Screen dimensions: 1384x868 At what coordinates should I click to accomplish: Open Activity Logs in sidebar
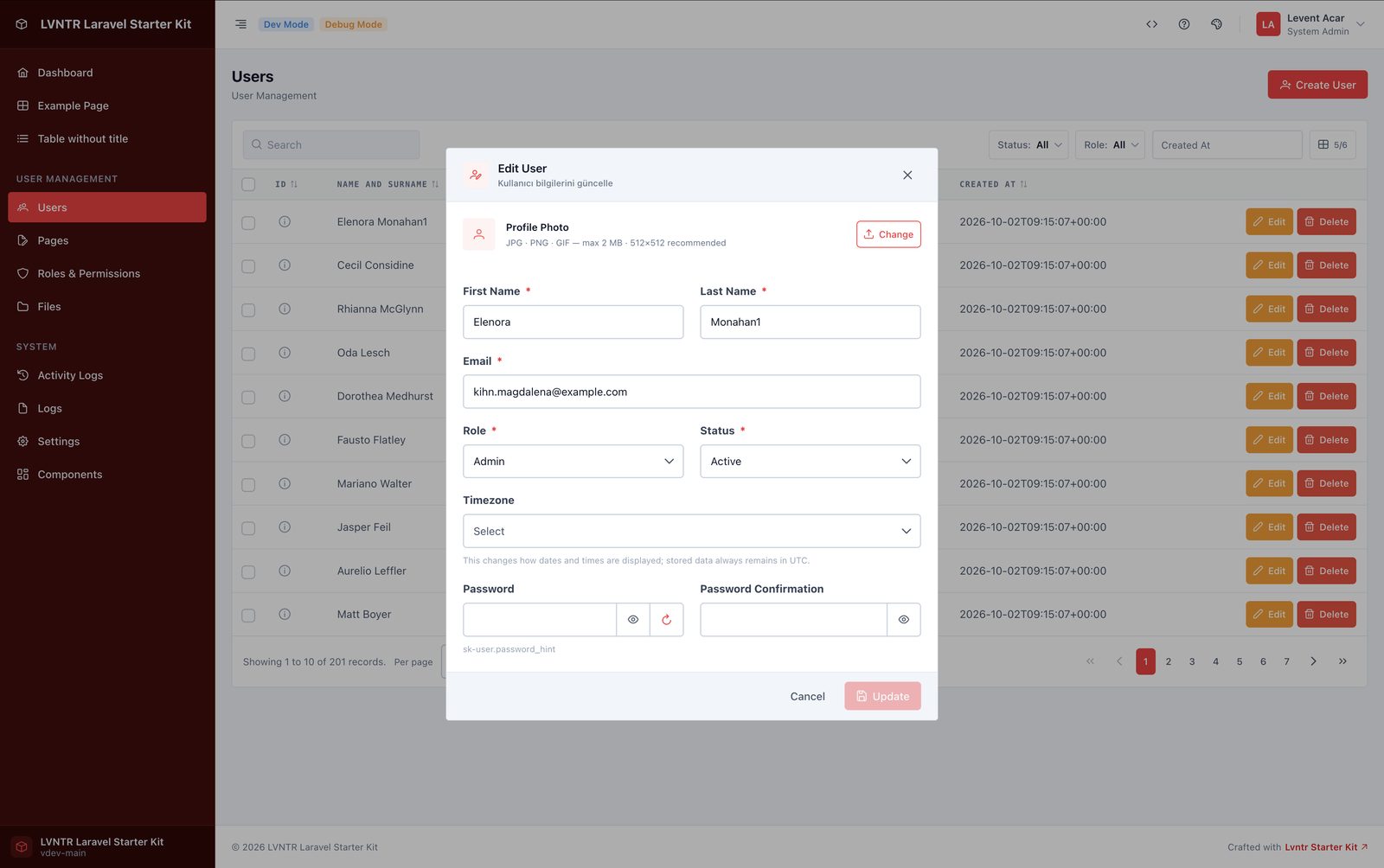click(107, 375)
